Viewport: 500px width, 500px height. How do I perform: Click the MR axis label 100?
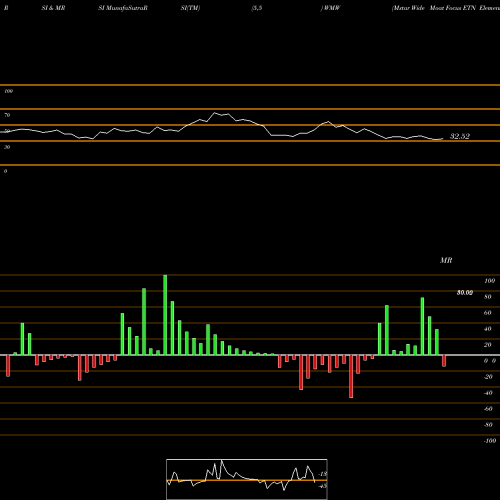click(x=489, y=281)
